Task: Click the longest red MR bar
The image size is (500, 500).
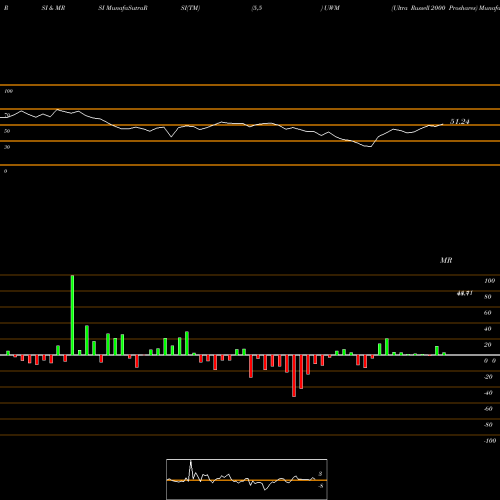Action: (294, 376)
